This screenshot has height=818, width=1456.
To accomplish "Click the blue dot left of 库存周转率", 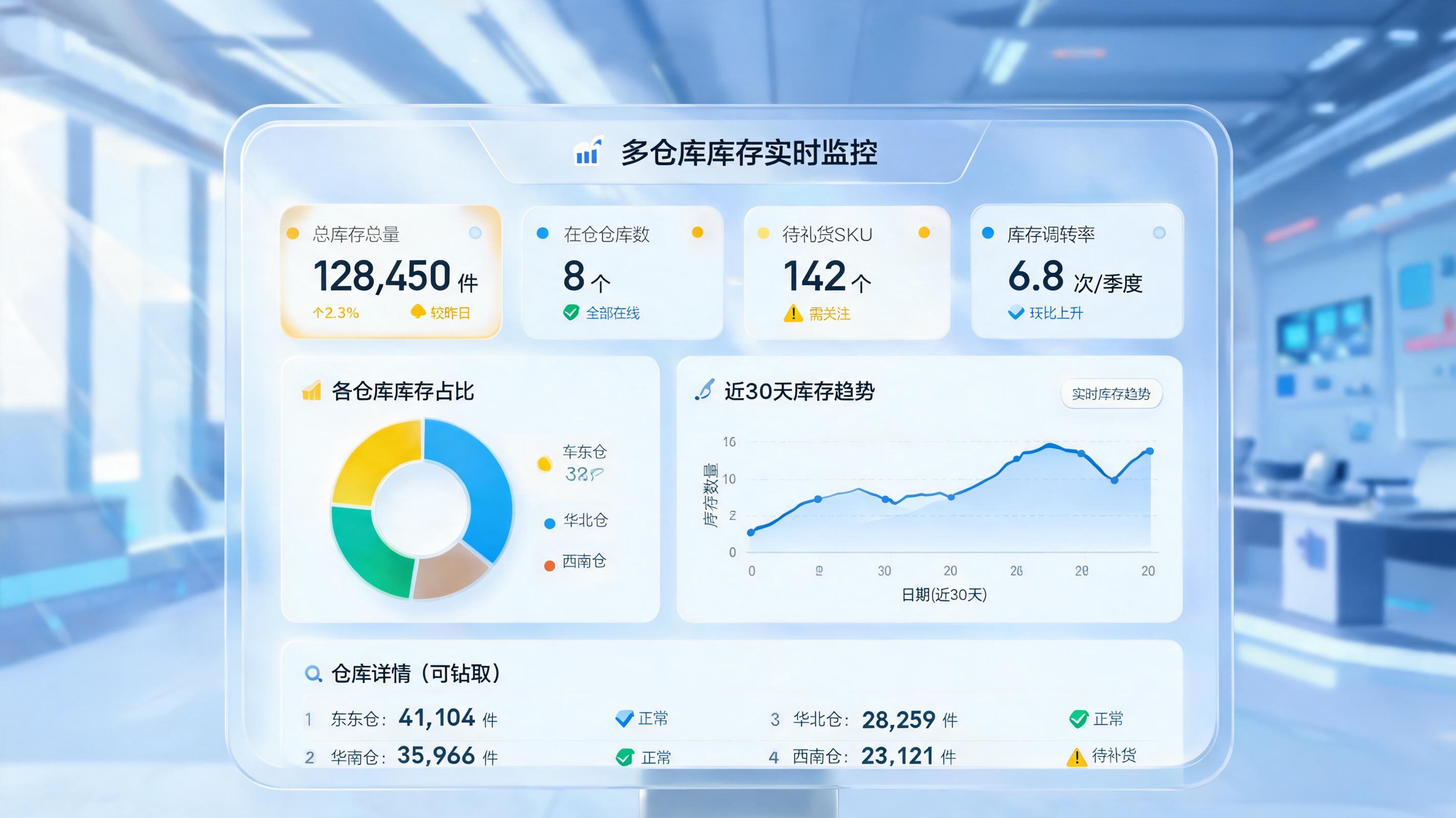I will (x=988, y=232).
